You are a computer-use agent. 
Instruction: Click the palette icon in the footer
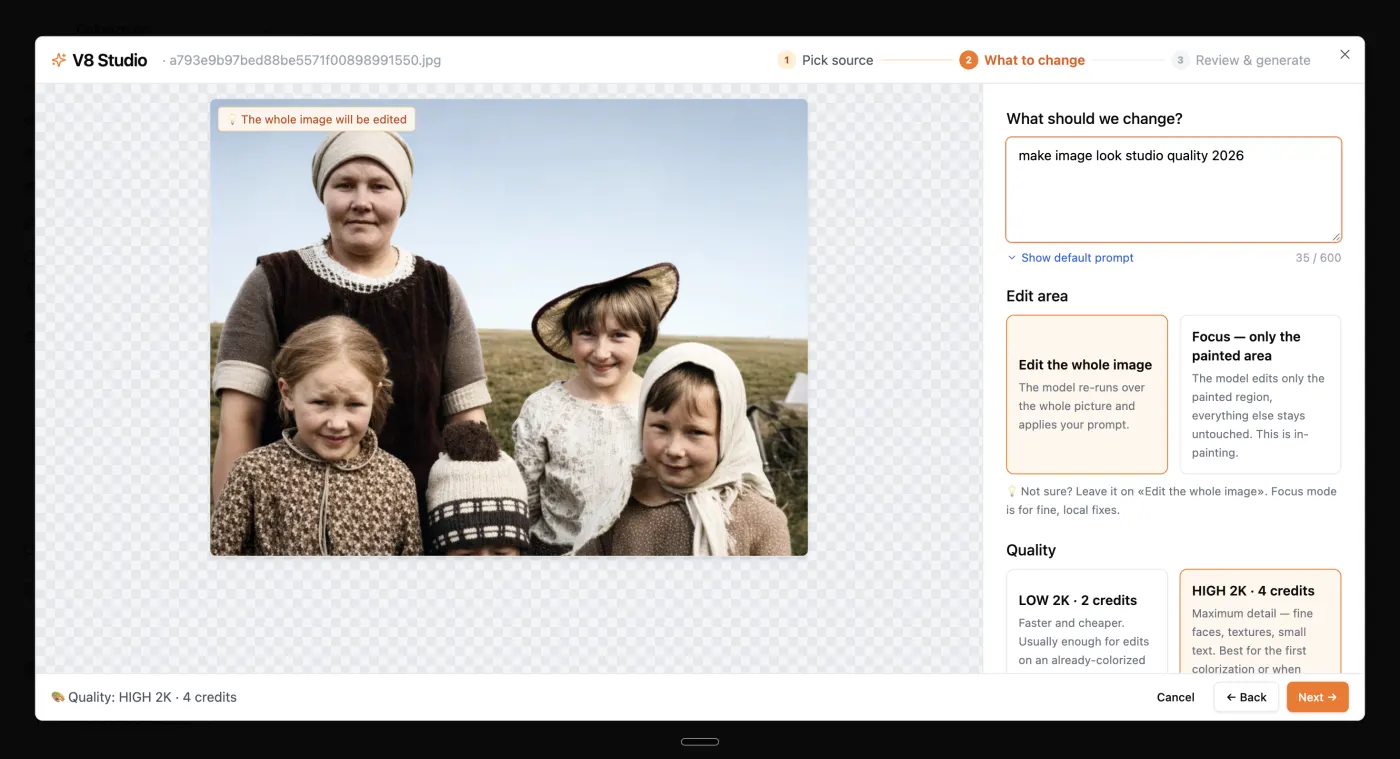point(58,697)
